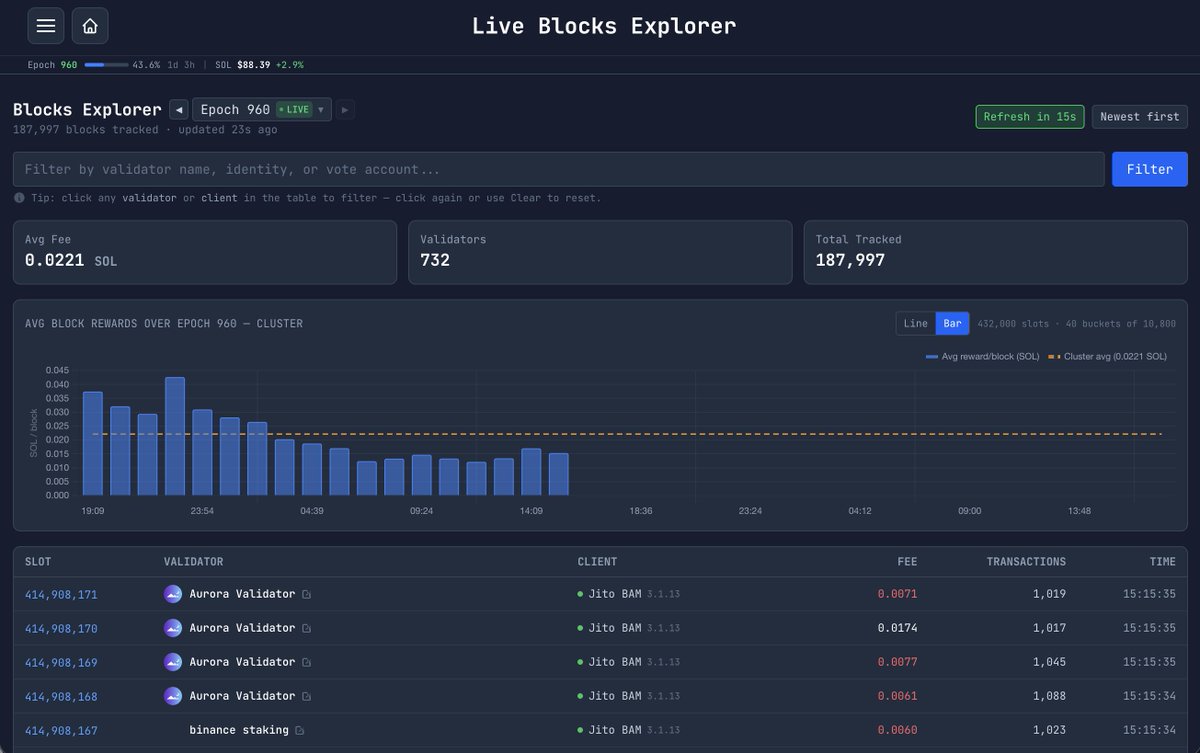Click the tip info icon

point(20,198)
